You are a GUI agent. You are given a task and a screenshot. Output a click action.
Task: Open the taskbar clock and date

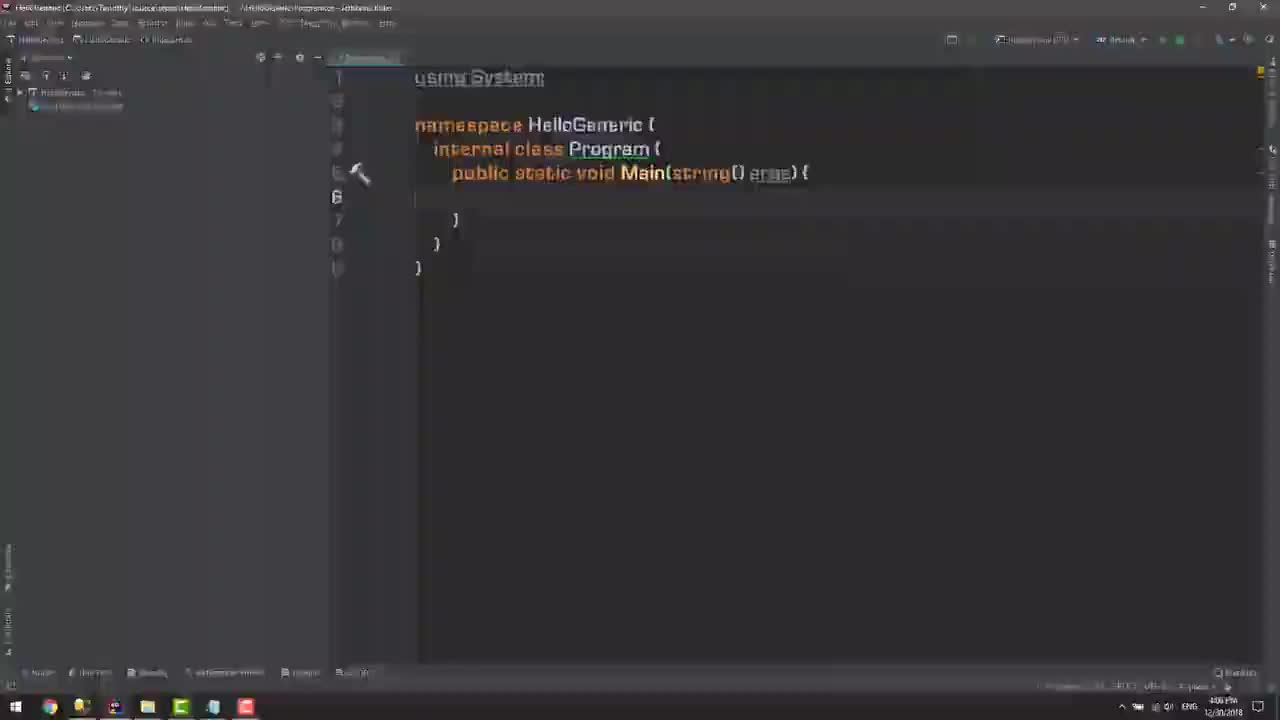pos(1224,707)
